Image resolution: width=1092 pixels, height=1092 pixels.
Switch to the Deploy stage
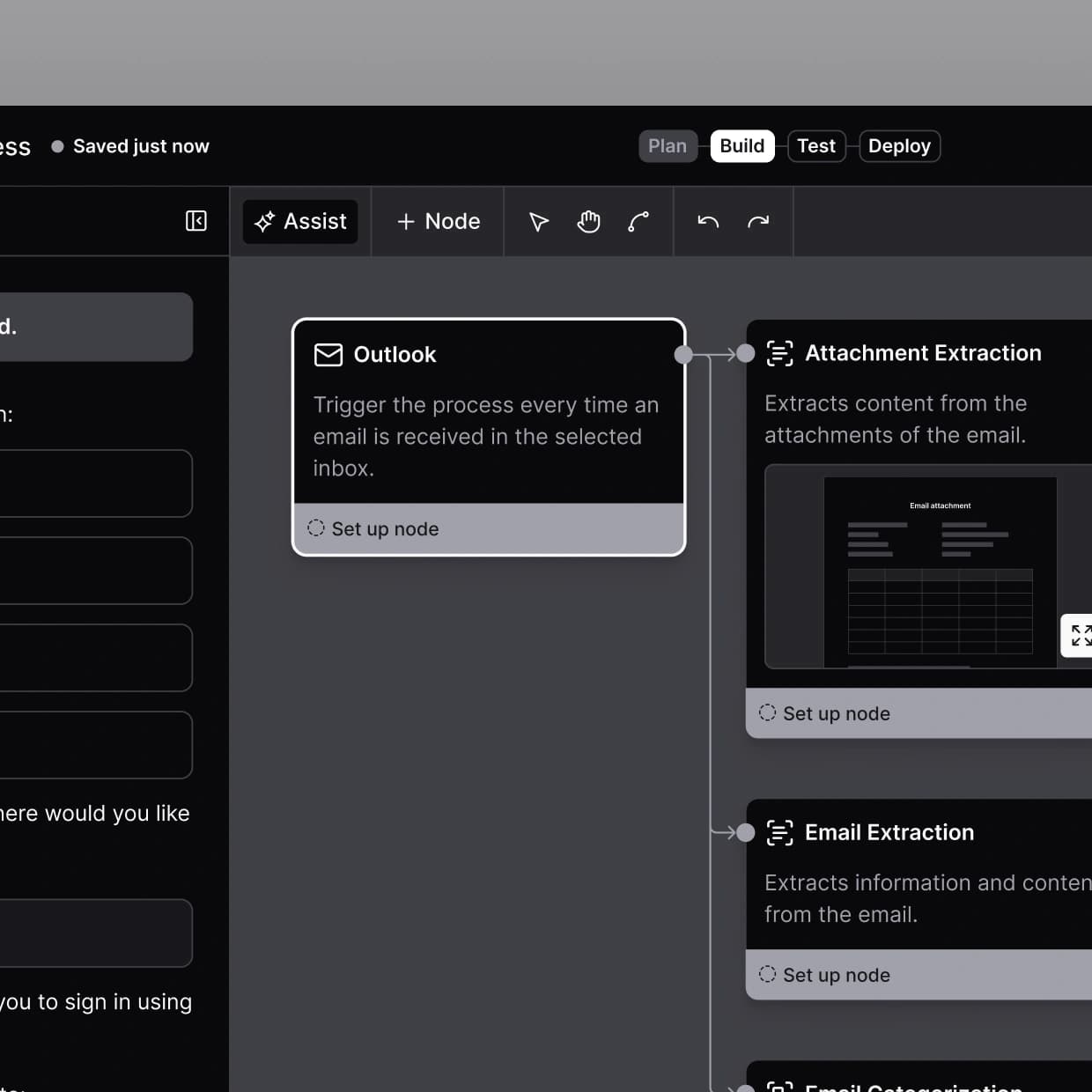click(x=899, y=146)
